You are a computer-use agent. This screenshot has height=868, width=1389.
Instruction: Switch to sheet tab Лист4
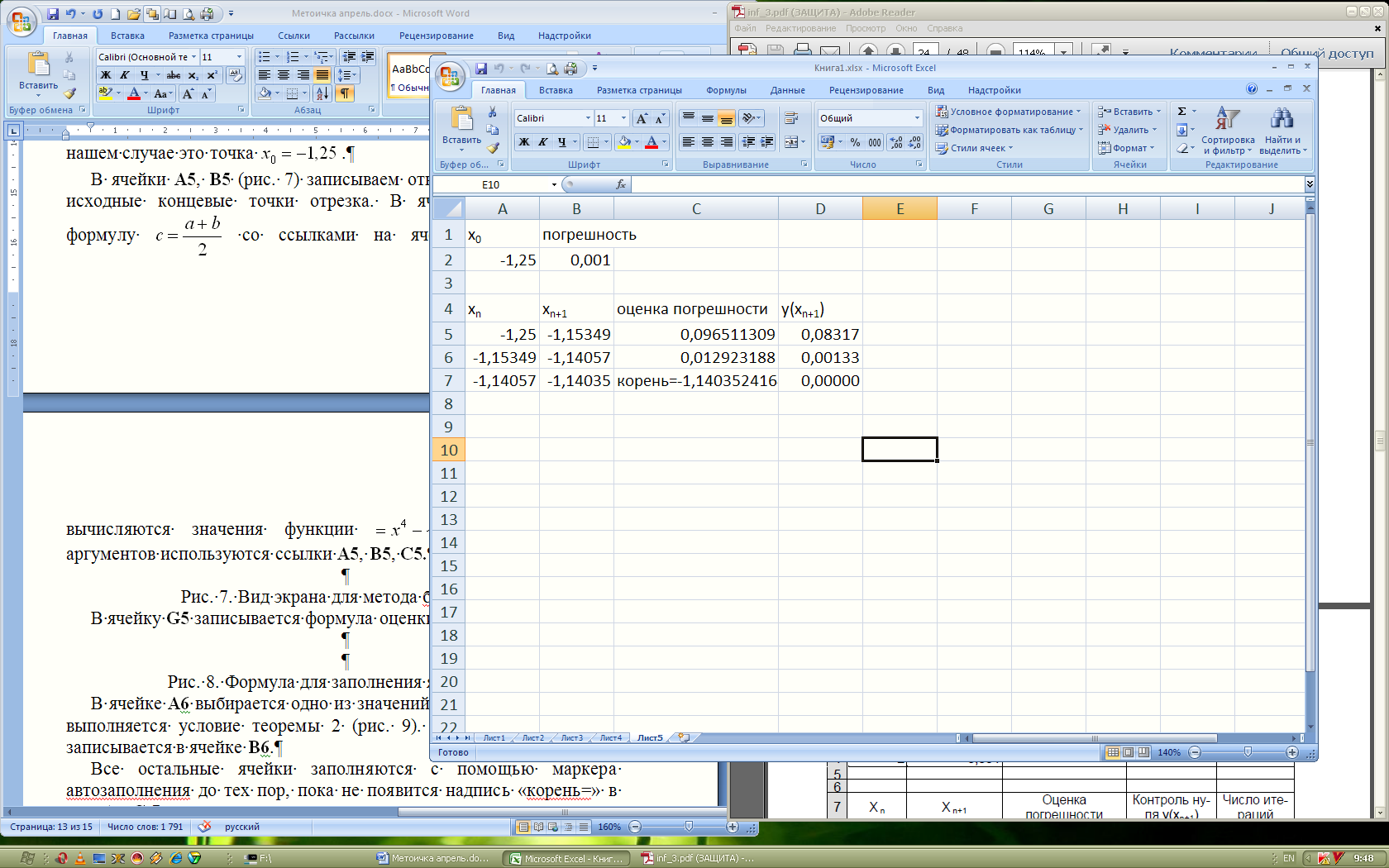[611, 737]
